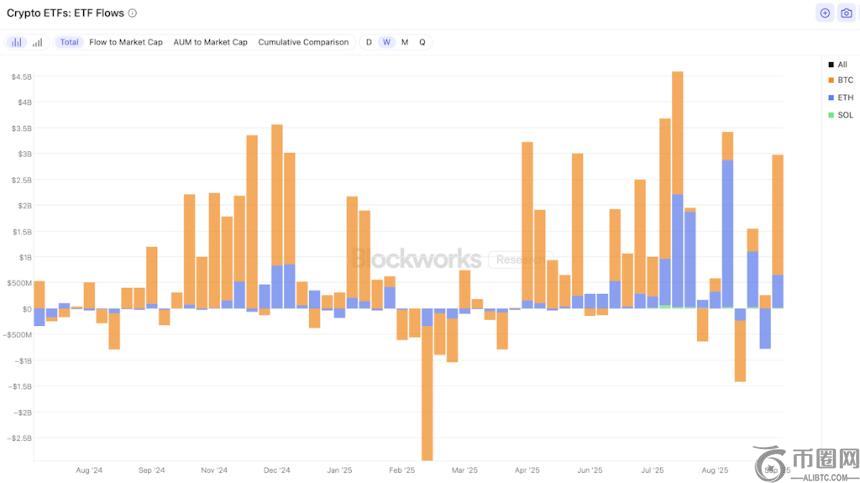This screenshot has height=483, width=860.
Task: Click the info icon beside ETF Flows title
Action: pos(133,13)
